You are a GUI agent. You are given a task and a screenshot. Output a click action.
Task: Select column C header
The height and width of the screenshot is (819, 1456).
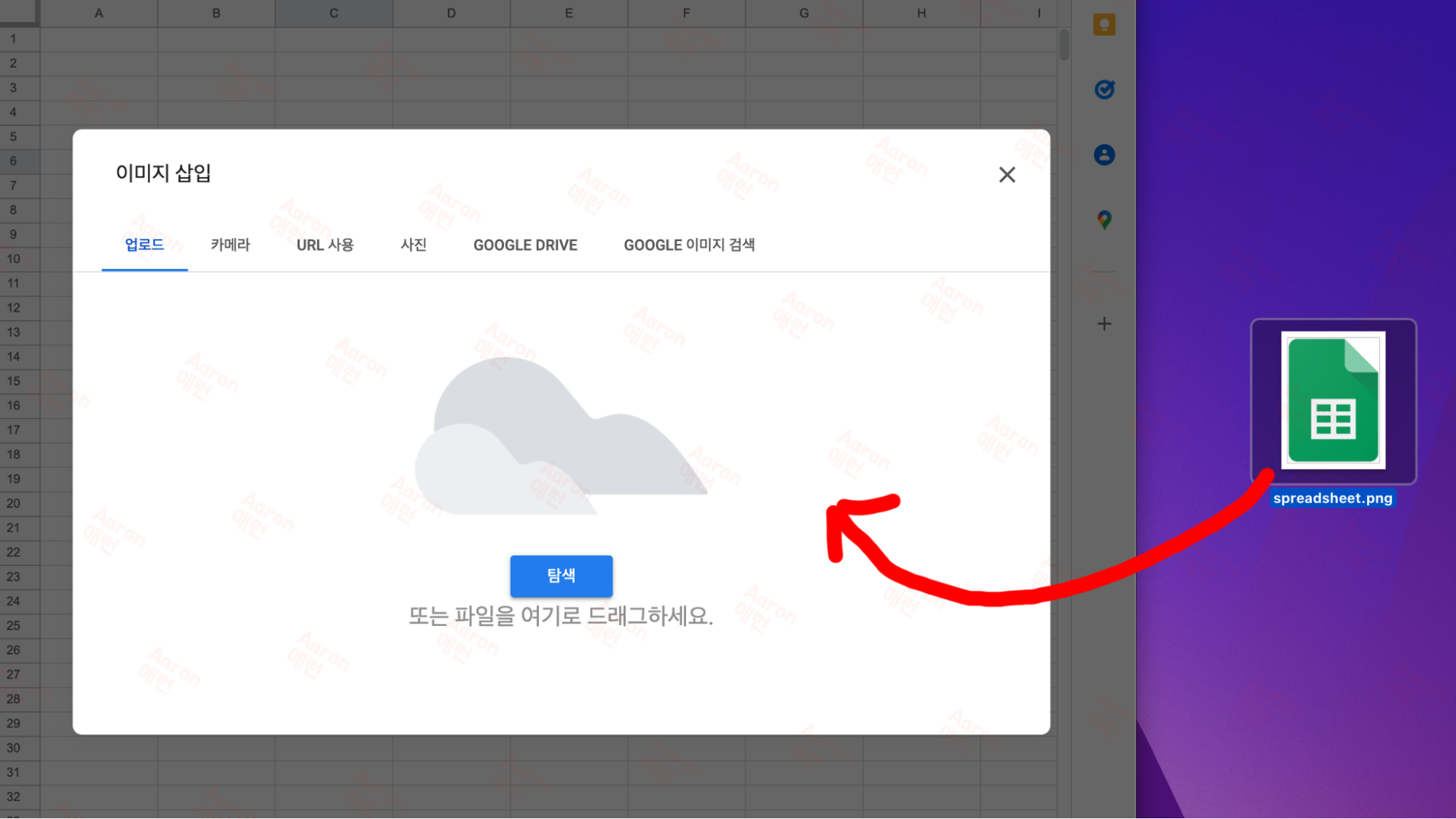point(334,13)
